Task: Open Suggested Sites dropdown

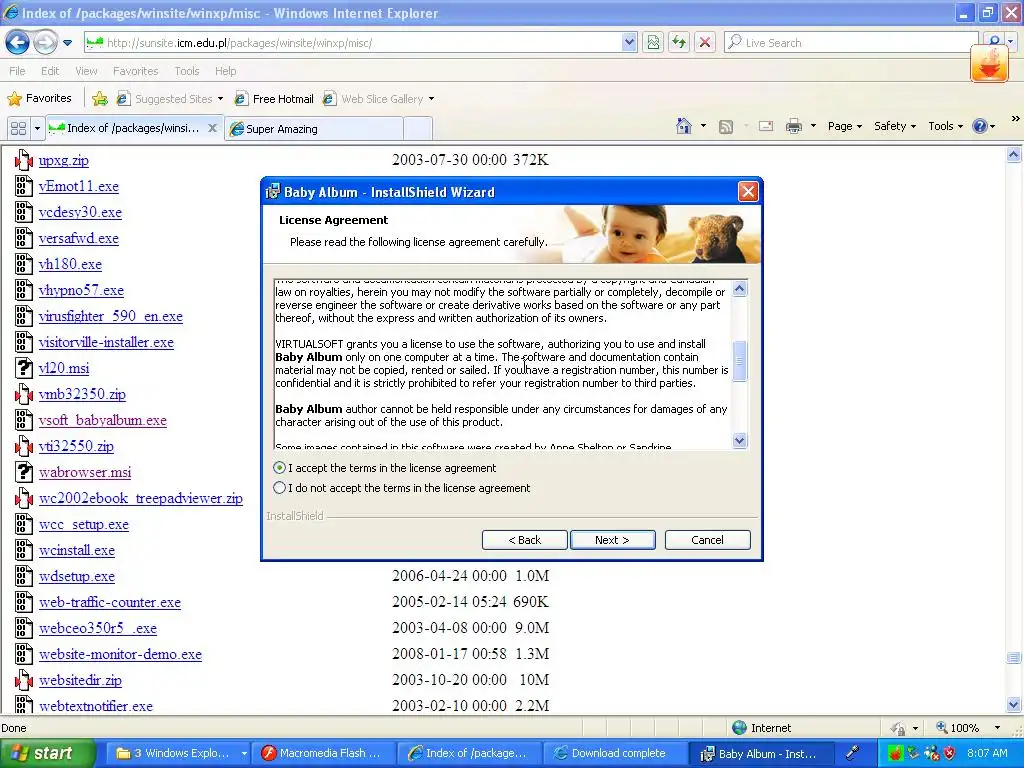Action: (x=170, y=99)
